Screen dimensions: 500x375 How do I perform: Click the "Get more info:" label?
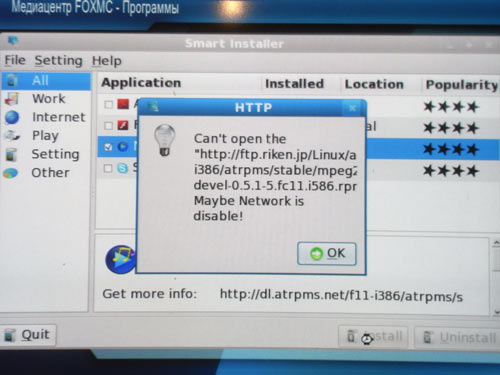(150, 294)
